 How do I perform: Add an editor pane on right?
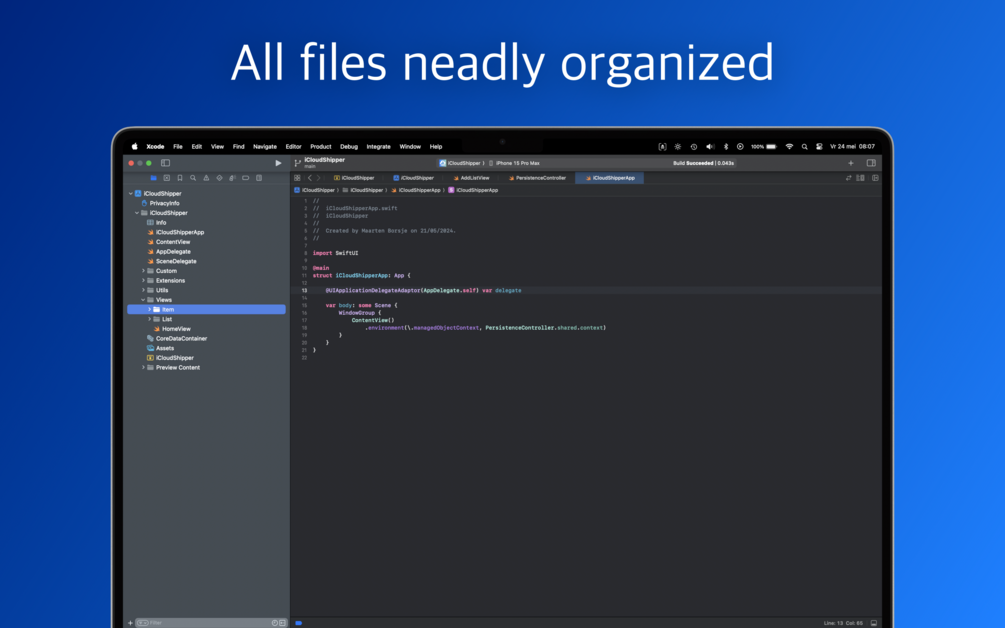pos(875,178)
